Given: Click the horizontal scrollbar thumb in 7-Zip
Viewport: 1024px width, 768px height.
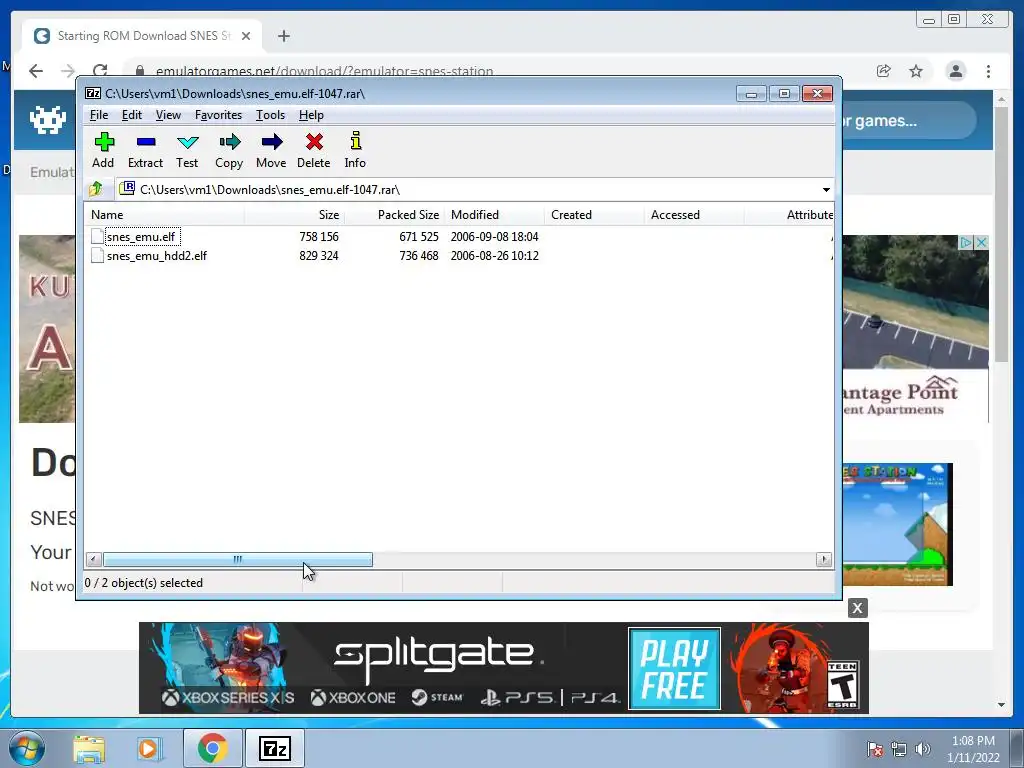Looking at the screenshot, I should coord(238,559).
